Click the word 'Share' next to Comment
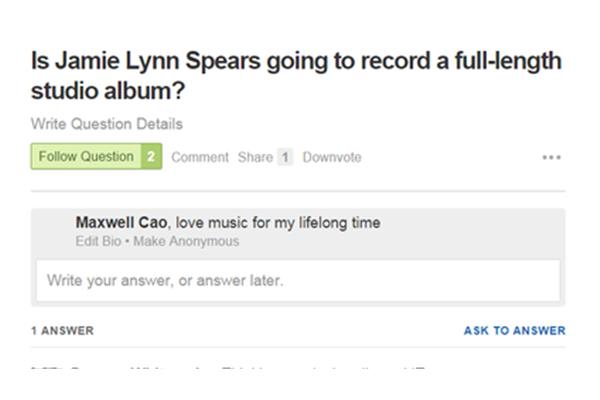Screen dimensions: 600x400 (x=255, y=157)
